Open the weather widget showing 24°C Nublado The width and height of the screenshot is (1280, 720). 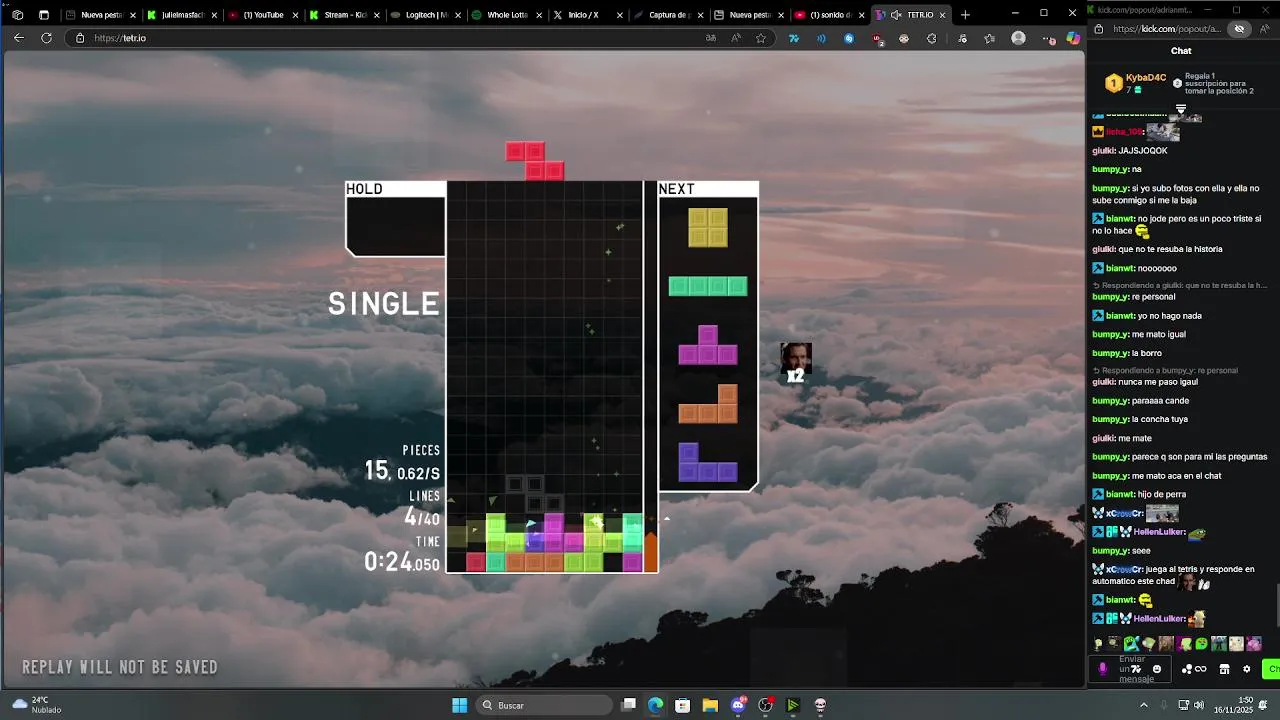coord(38,705)
